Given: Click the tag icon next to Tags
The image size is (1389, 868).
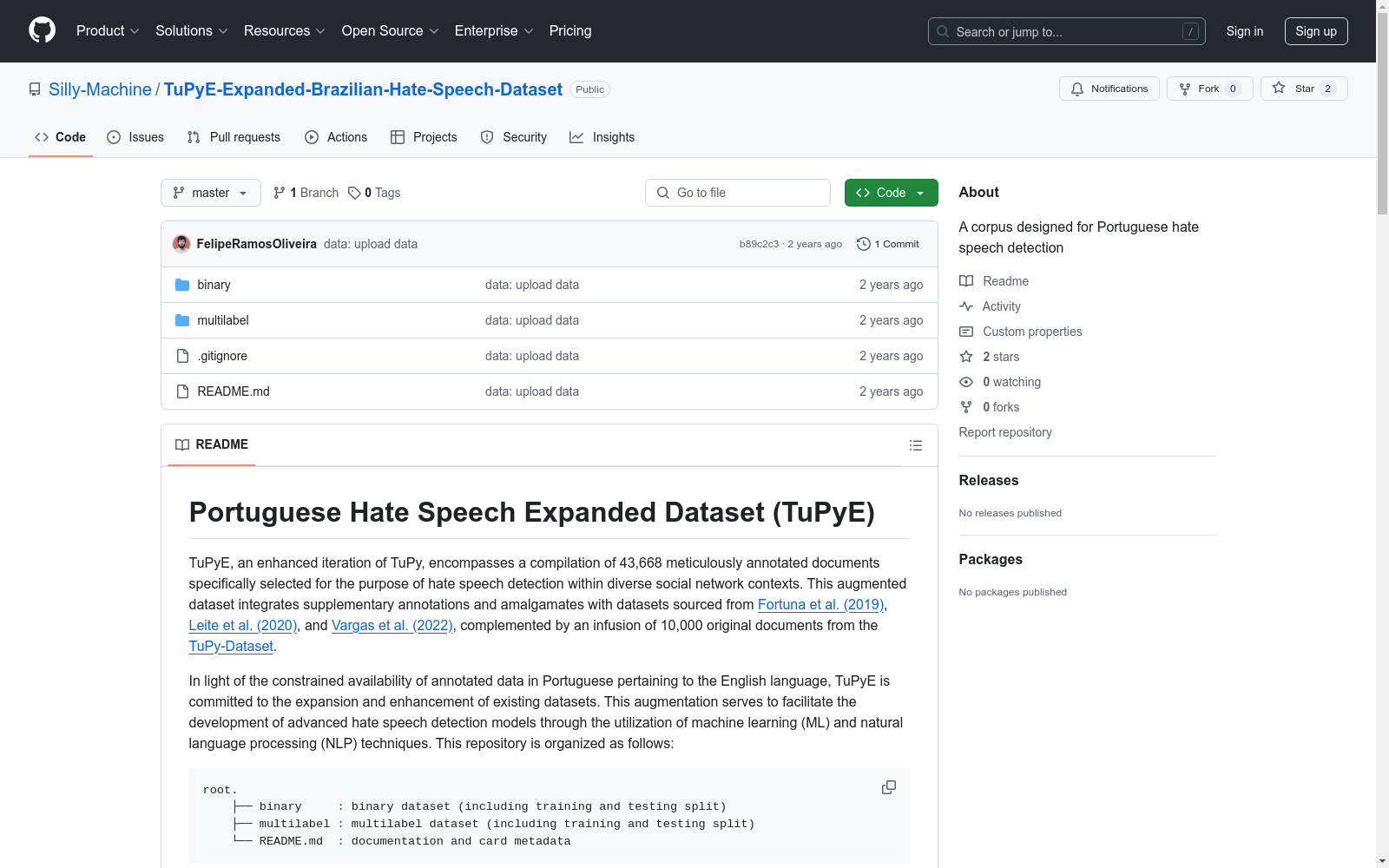Looking at the screenshot, I should [x=354, y=193].
